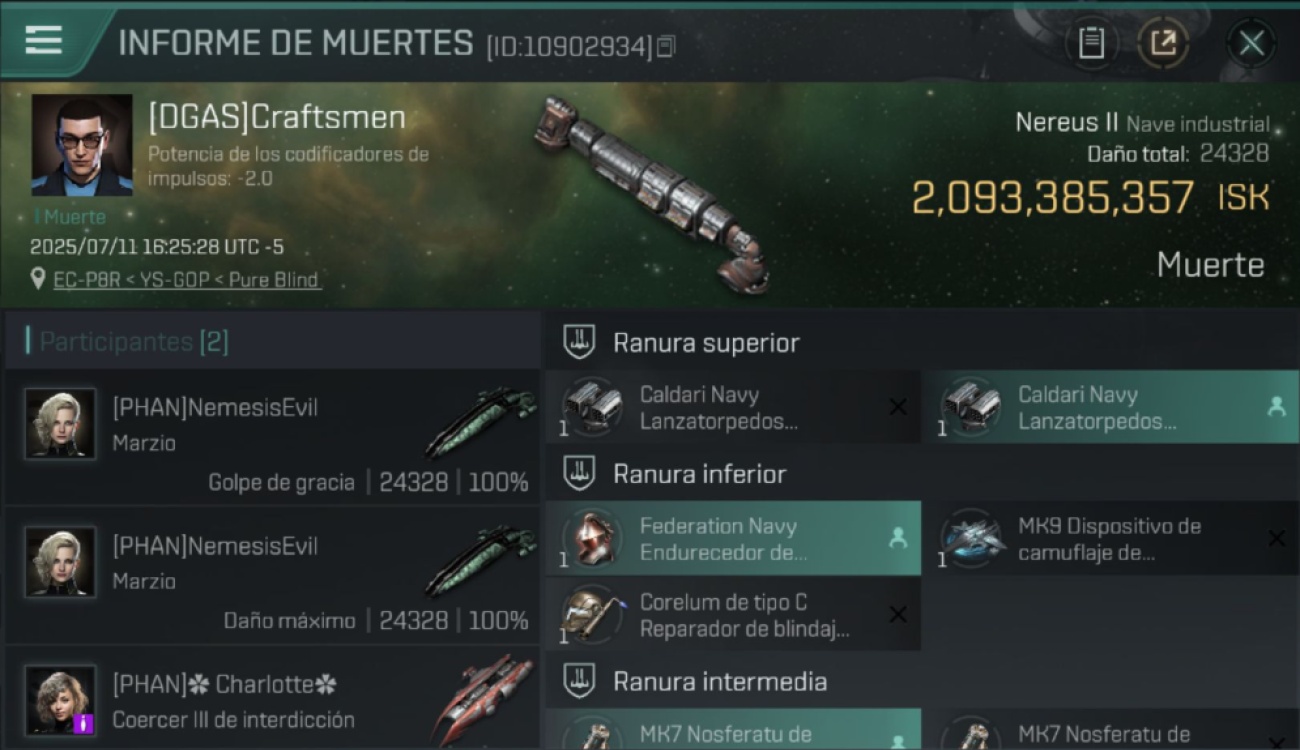Open Charlotte participant portrait
Screen dimensions: 1300x750
point(61,699)
